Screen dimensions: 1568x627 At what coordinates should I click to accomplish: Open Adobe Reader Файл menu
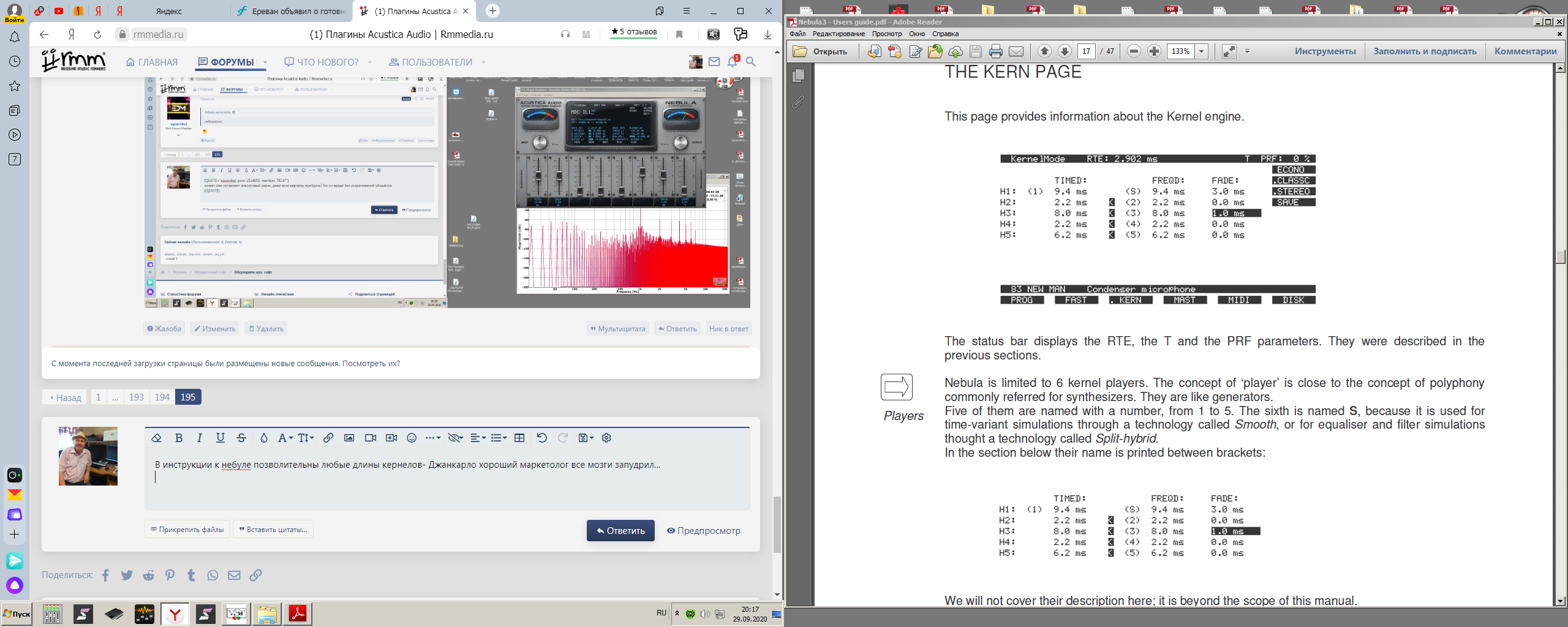click(x=798, y=34)
